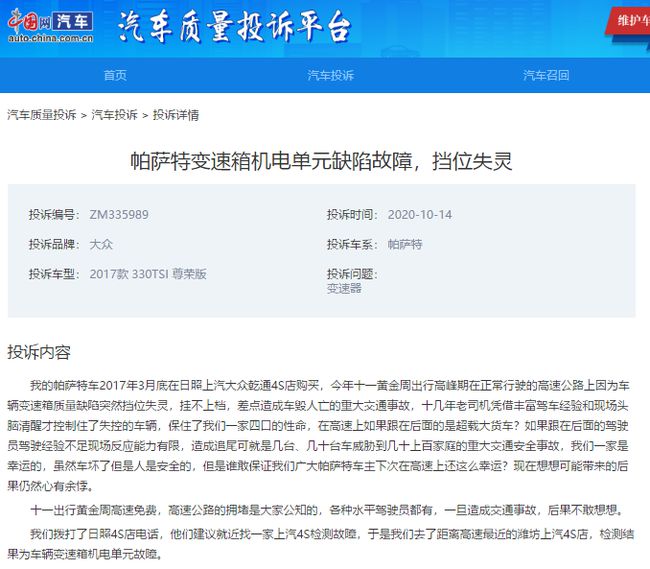Click the 汽车质量投诉平台 header title
The height and width of the screenshot is (569, 650).
(x=234, y=27)
